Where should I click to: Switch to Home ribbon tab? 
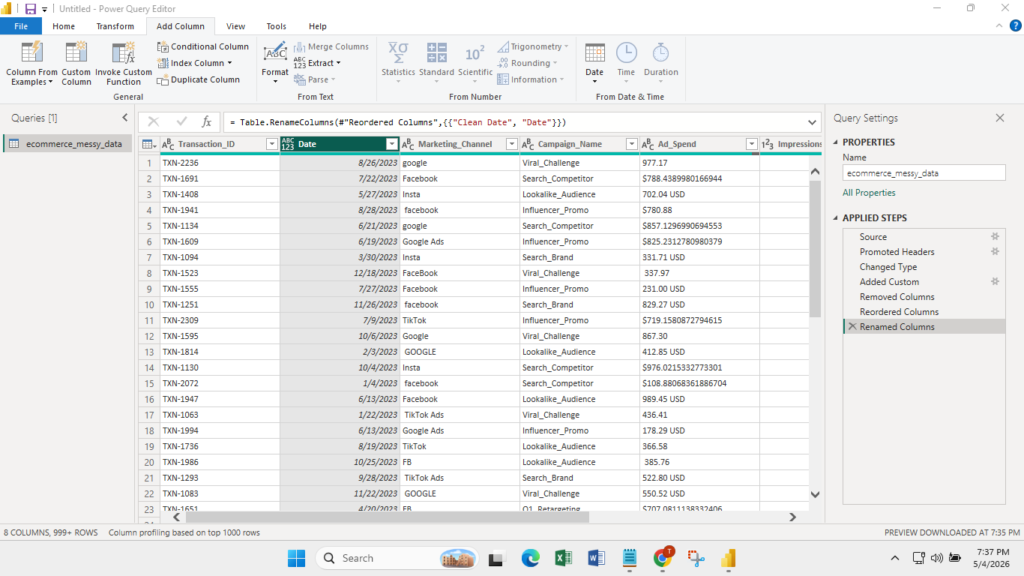(63, 26)
